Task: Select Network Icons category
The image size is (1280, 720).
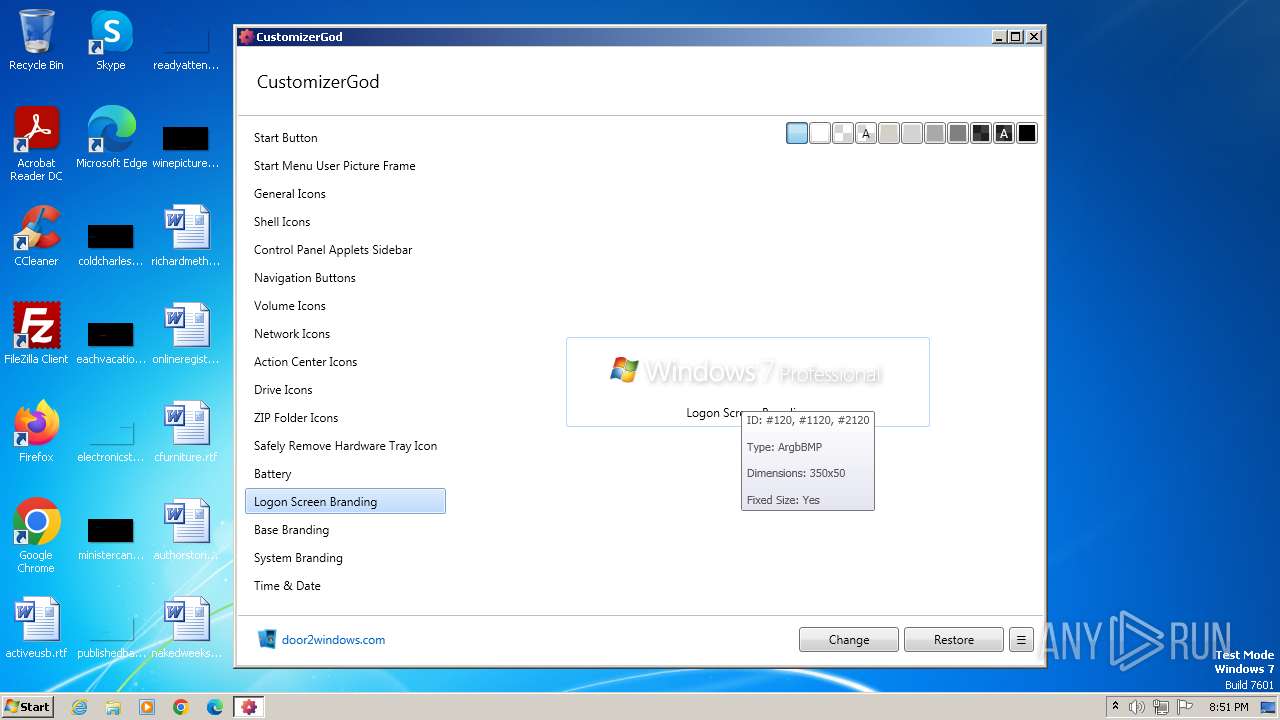Action: point(345,334)
